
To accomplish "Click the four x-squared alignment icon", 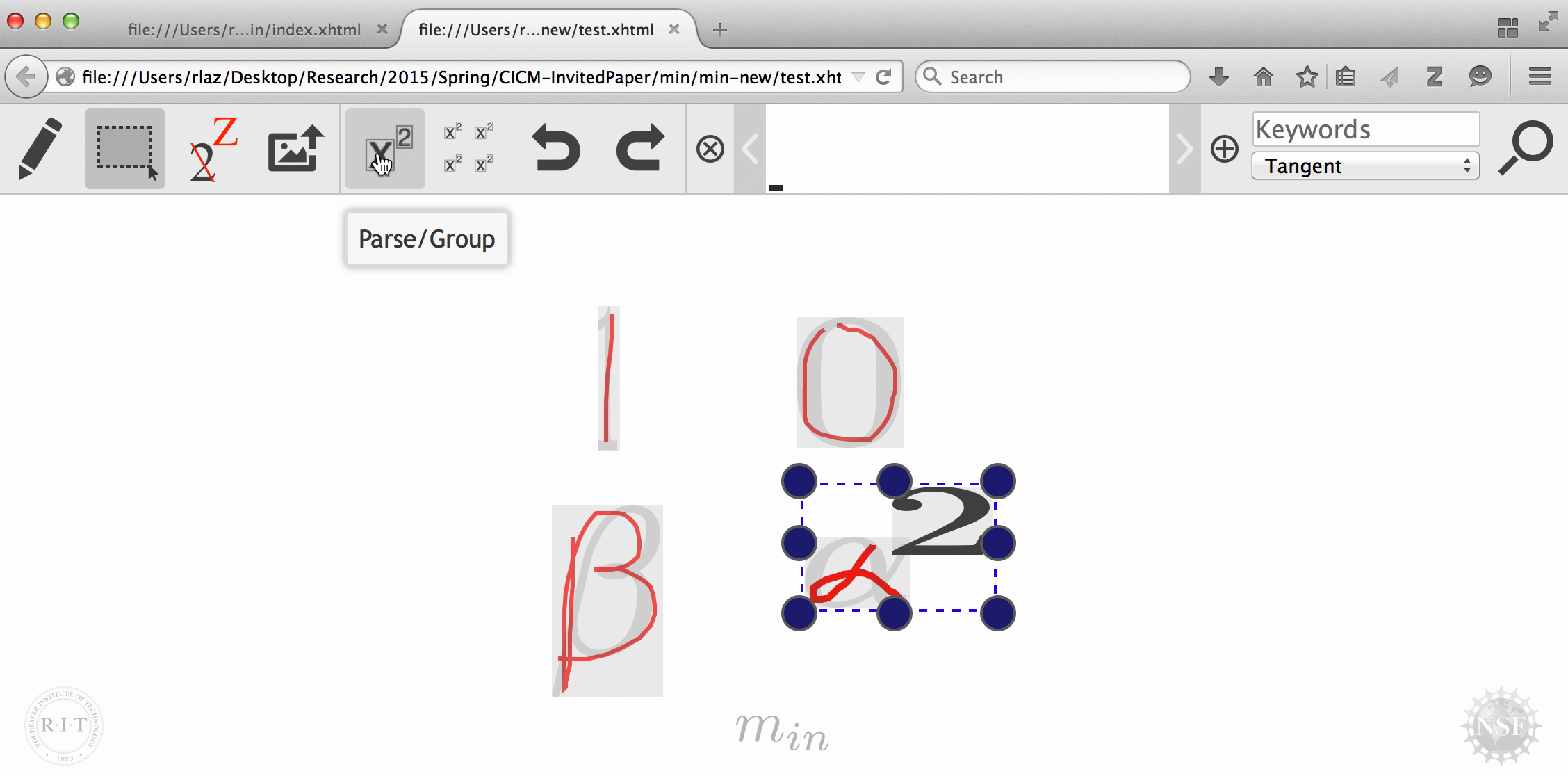I will point(468,147).
